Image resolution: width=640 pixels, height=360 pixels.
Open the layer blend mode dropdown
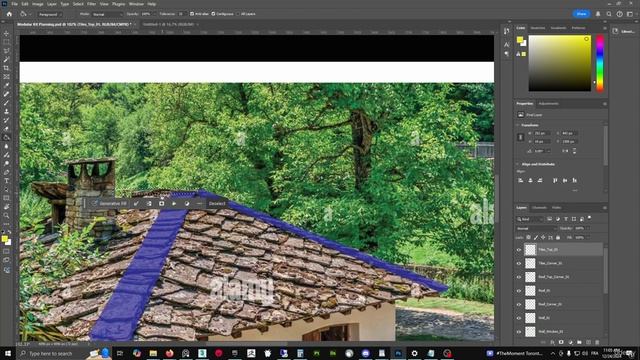(x=536, y=229)
